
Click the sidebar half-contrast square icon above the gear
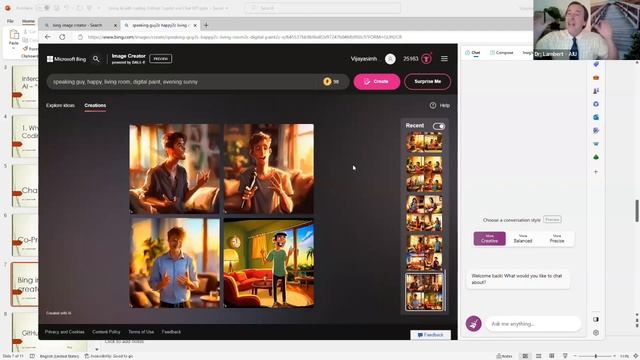pyautogui.click(x=596, y=319)
